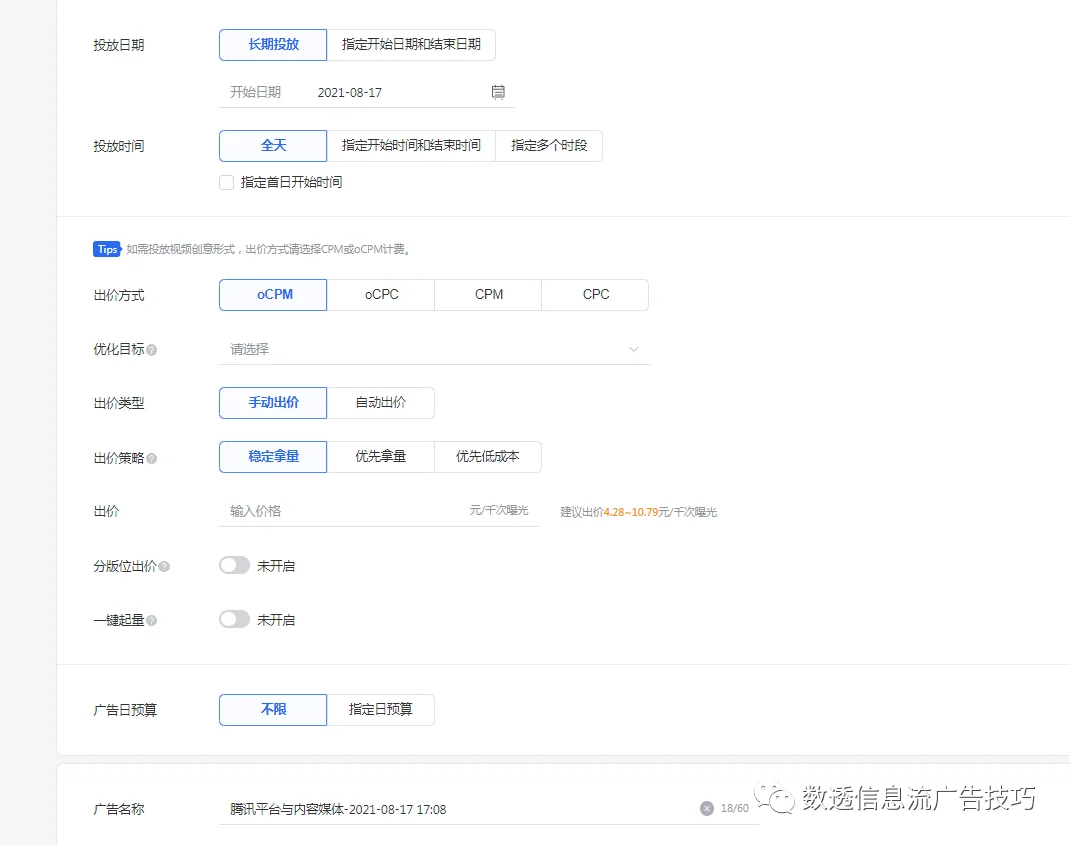Image resolution: width=1070 pixels, height=845 pixels.
Task: Open calendar icon for start date
Action: pos(498,92)
